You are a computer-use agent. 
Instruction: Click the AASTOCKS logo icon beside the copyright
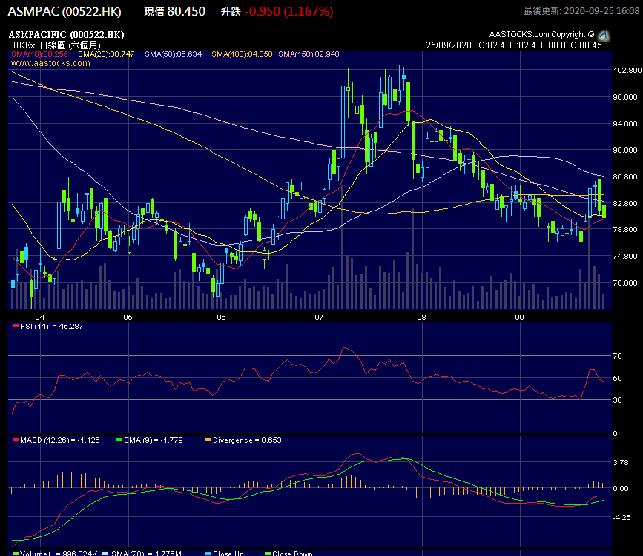click(x=603, y=35)
